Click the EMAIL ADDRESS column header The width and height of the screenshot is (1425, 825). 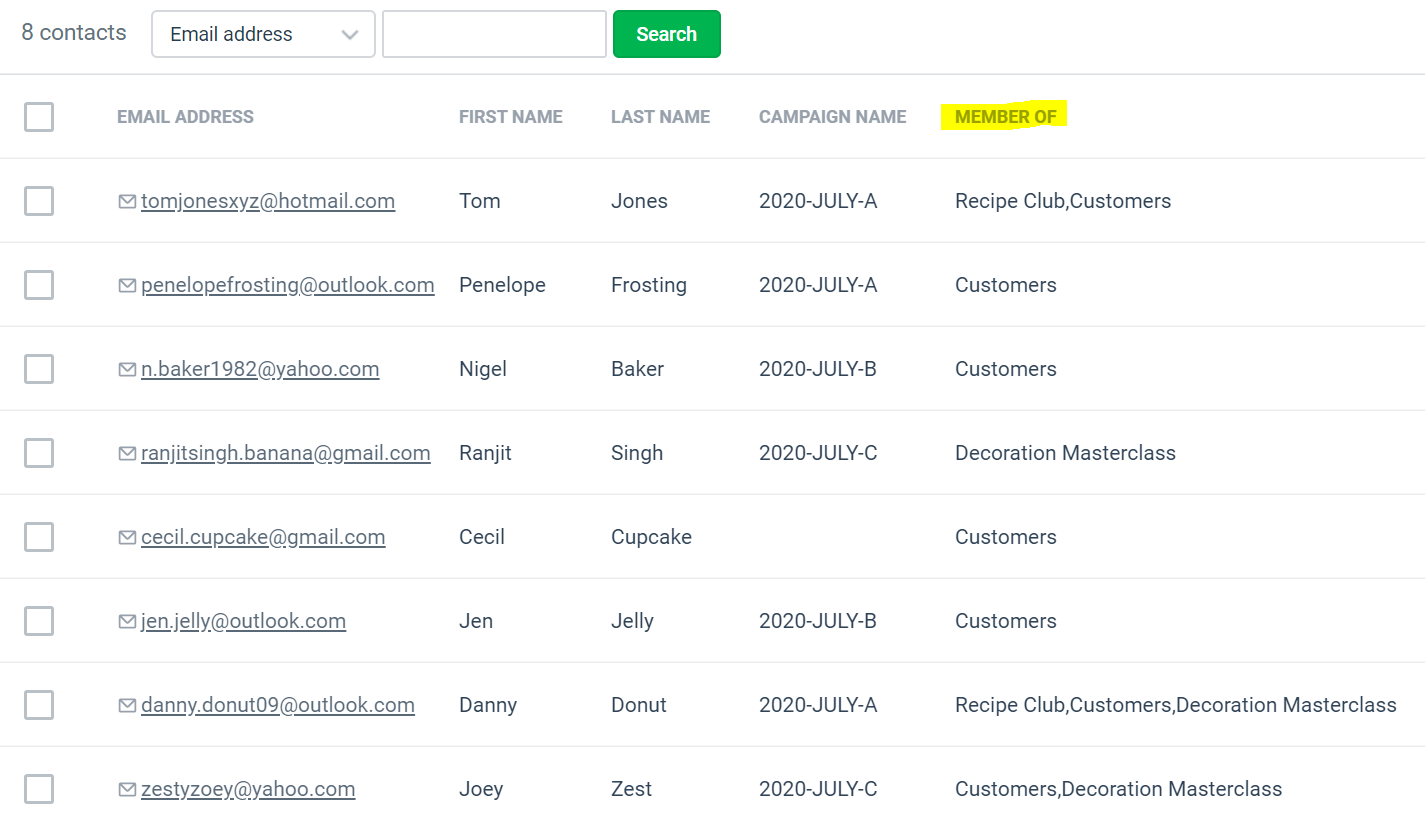coord(185,117)
